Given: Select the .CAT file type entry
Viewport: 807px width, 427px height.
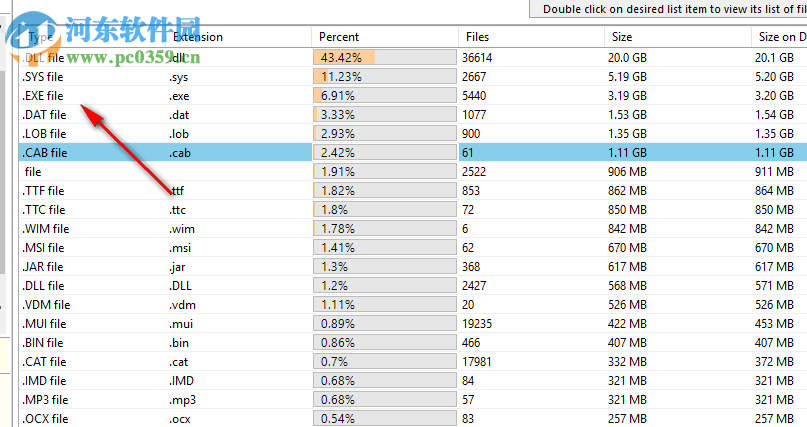Looking at the screenshot, I should (44, 362).
